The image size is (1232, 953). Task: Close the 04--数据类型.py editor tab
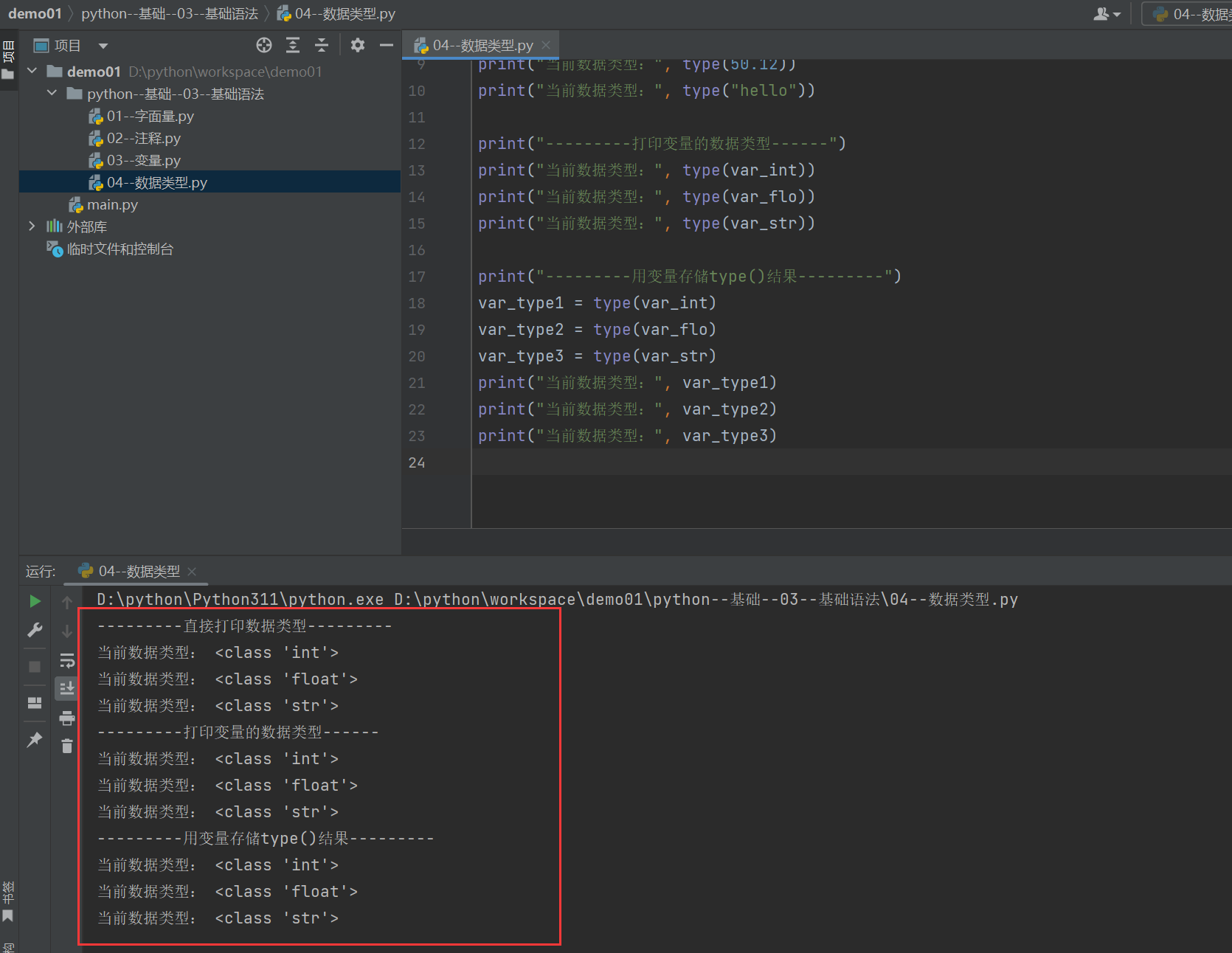pyautogui.click(x=546, y=45)
